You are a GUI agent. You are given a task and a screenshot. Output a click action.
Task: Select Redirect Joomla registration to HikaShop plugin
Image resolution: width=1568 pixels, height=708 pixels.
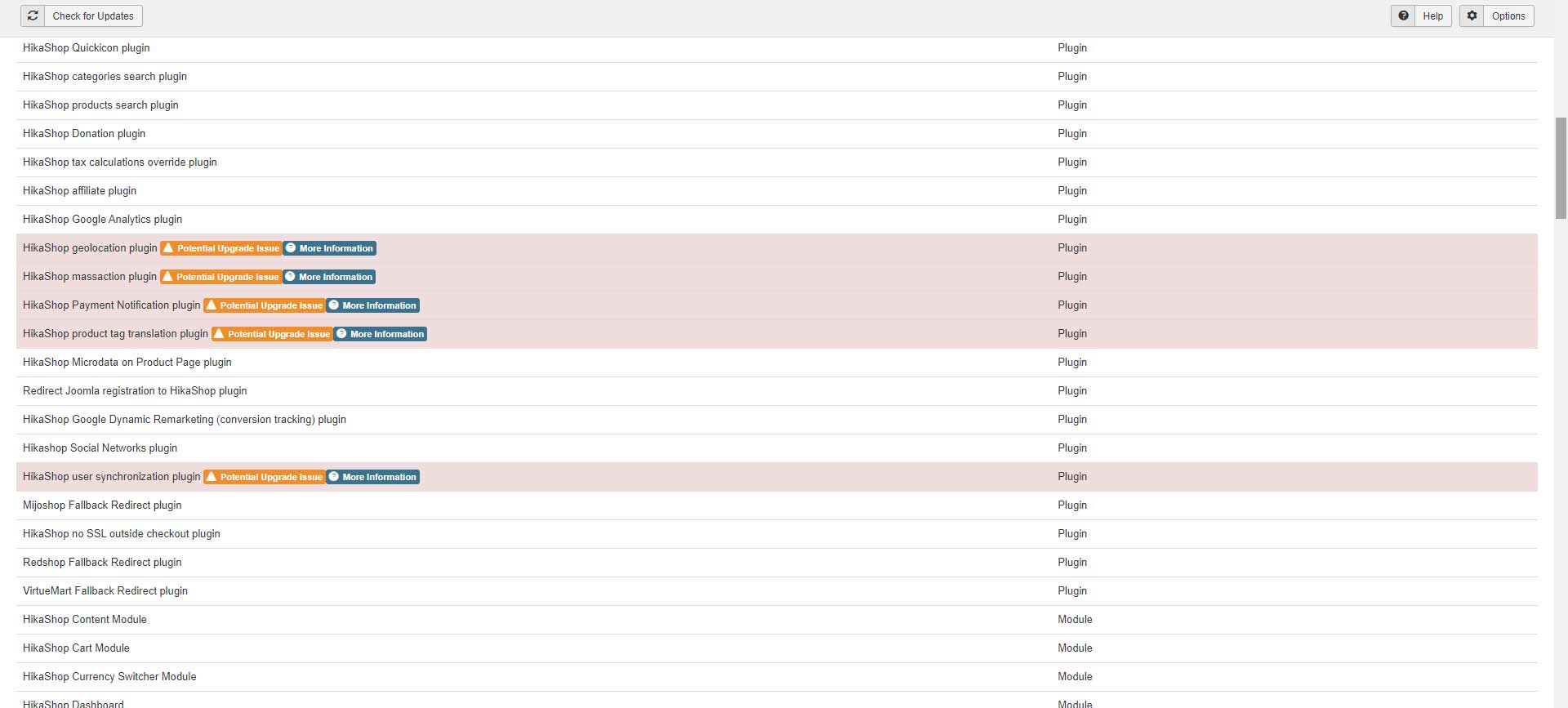(x=135, y=391)
